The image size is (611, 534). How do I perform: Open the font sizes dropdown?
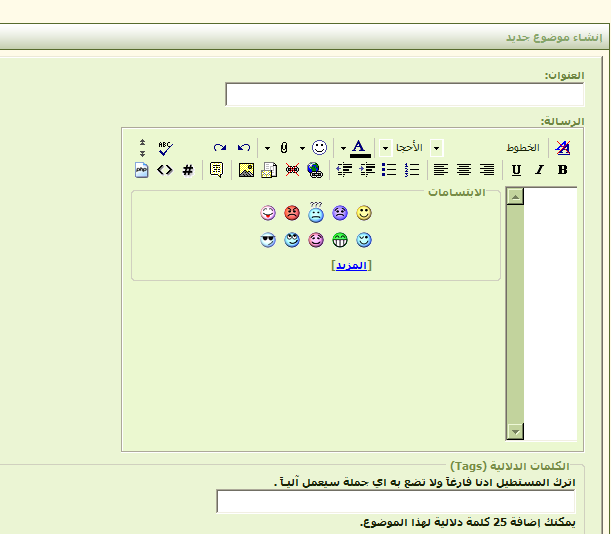click(x=385, y=148)
